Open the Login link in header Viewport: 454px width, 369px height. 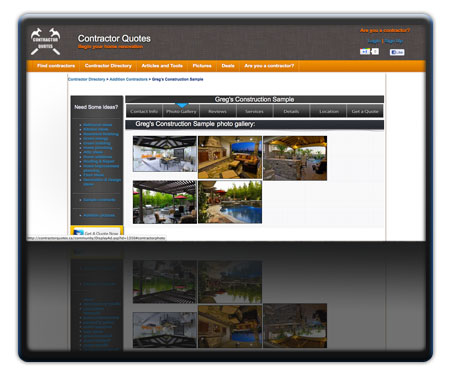[374, 41]
